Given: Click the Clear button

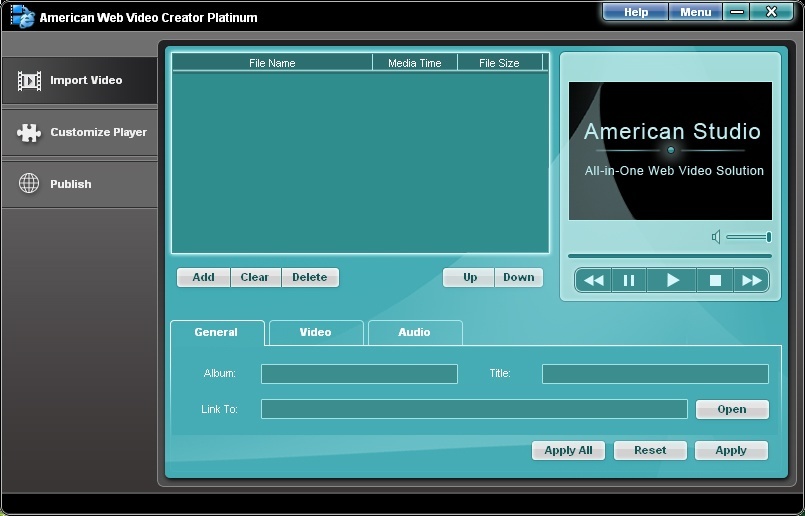Looking at the screenshot, I should 255,277.
